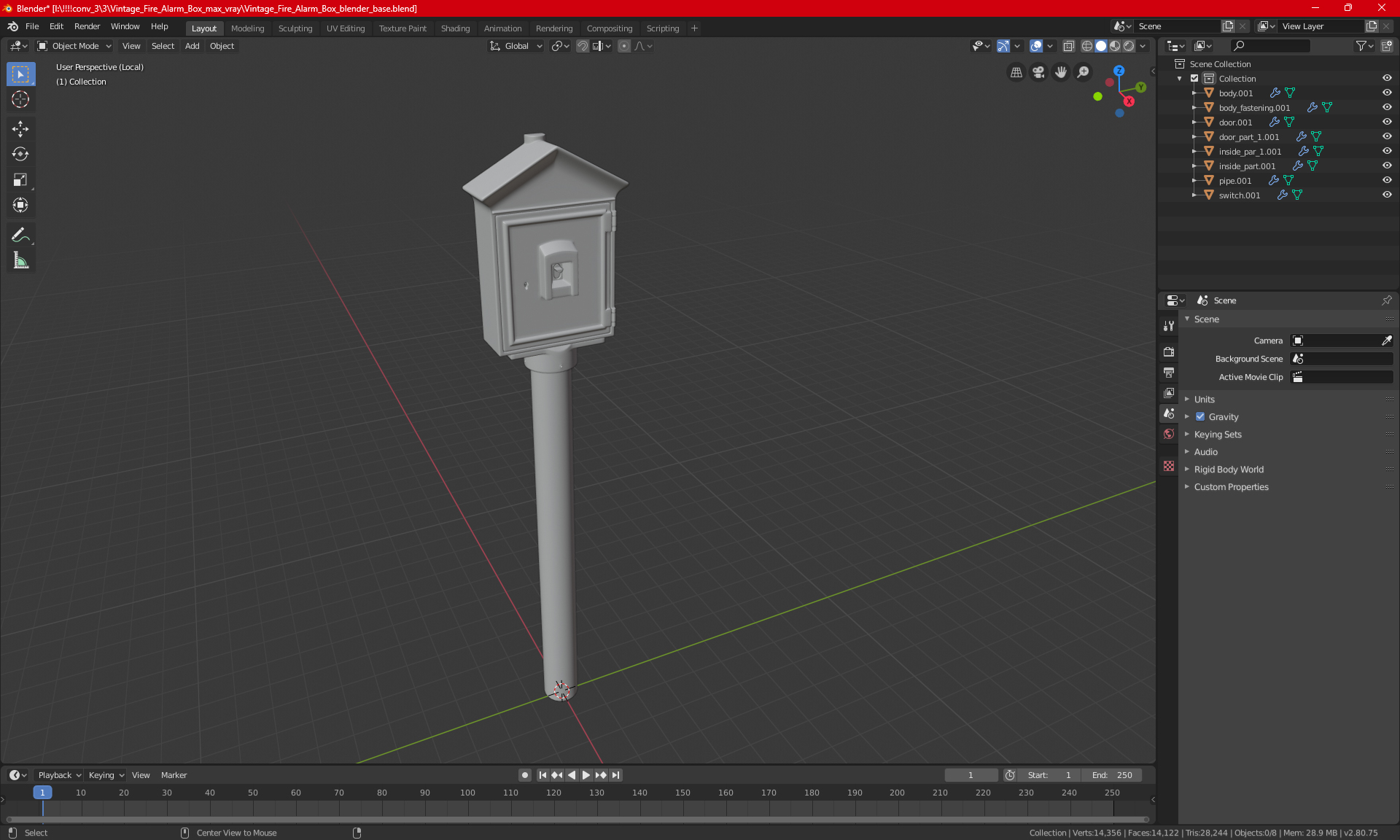Open the Global transform orientation dropdown
This screenshot has height=840, width=1400.
516,46
